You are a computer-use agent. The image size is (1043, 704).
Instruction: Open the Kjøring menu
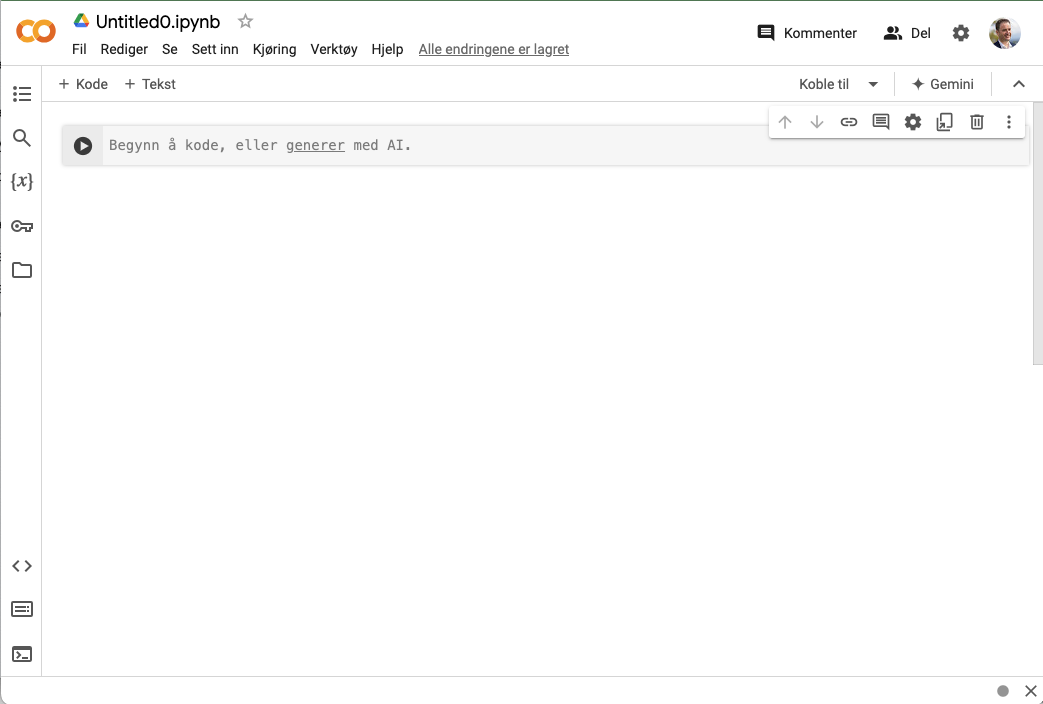[x=274, y=49]
